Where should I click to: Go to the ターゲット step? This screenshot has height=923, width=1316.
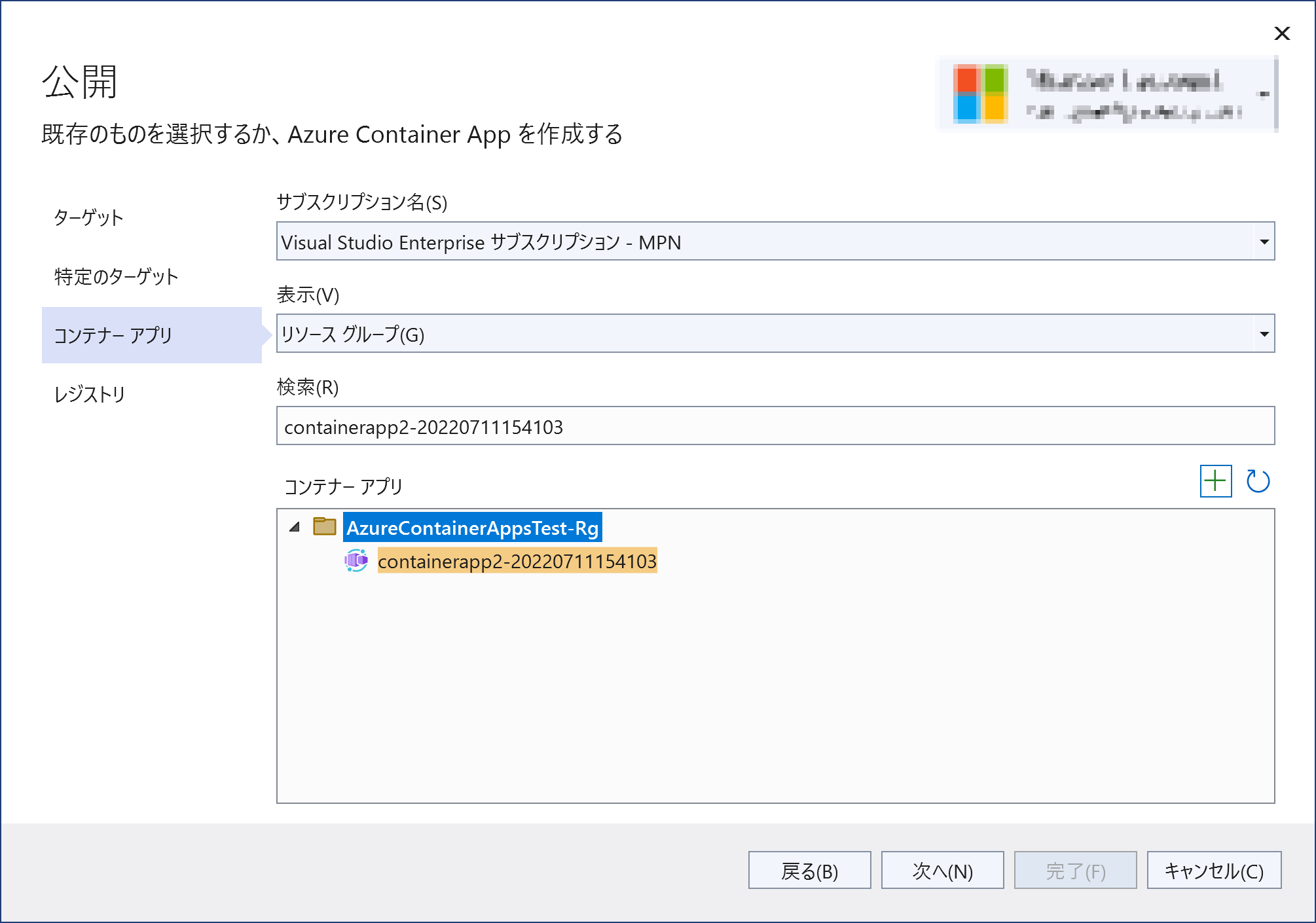point(88,217)
